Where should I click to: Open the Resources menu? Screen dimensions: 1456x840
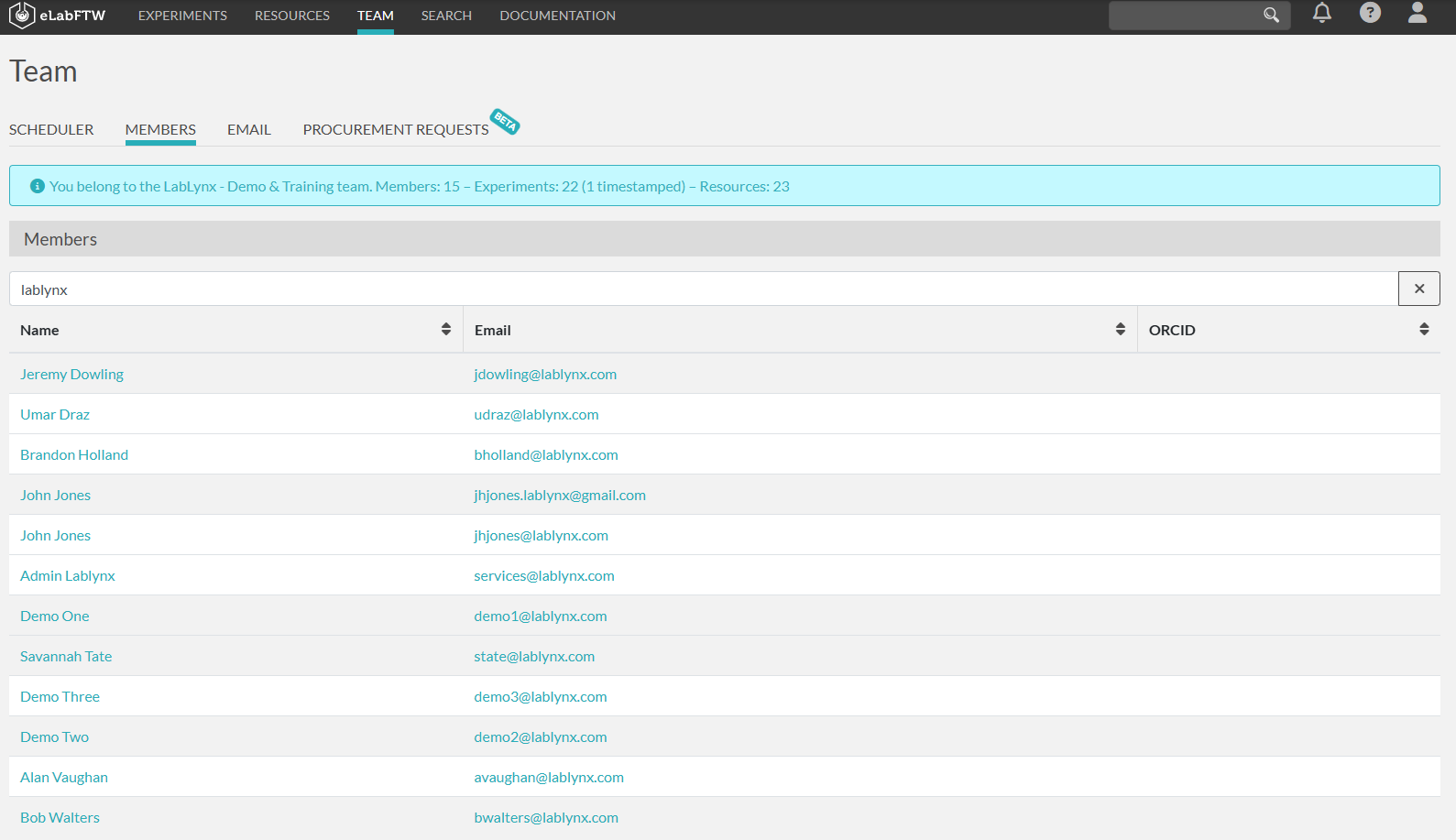coord(291,16)
